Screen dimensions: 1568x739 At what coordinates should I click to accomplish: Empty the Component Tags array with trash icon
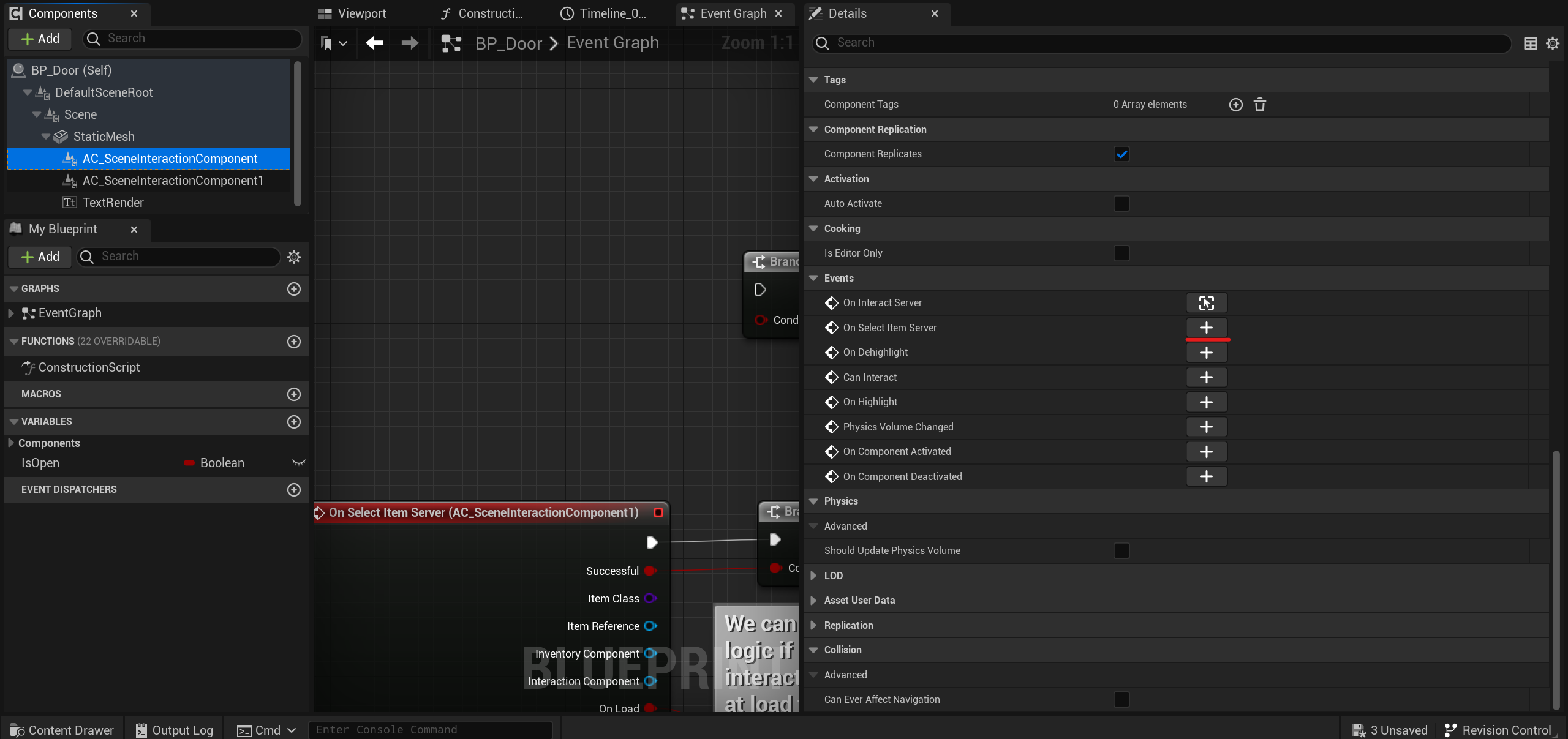tap(1259, 105)
